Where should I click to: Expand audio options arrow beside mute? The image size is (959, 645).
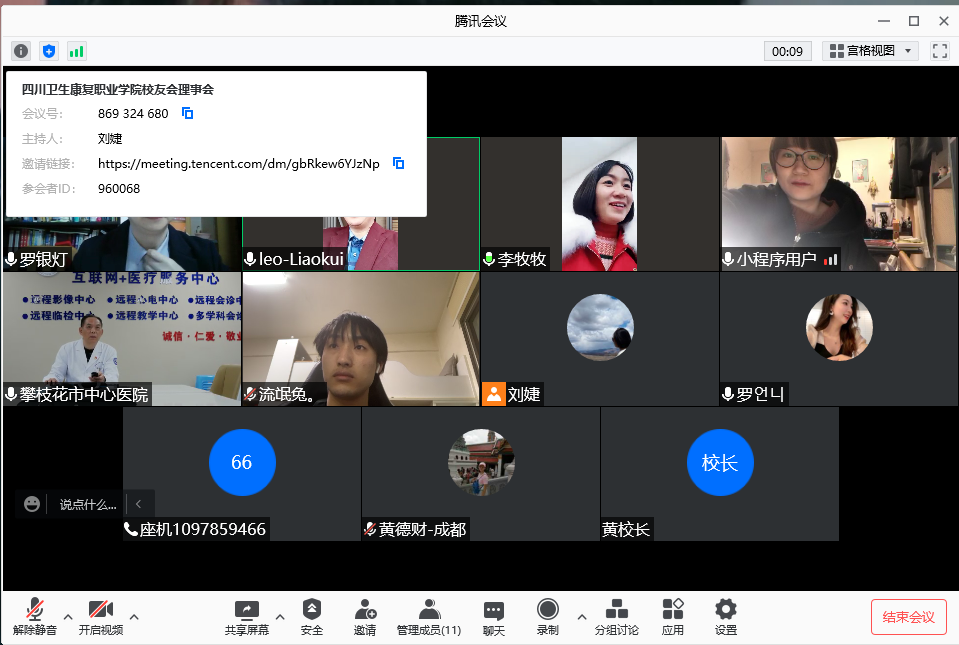[x=68, y=616]
